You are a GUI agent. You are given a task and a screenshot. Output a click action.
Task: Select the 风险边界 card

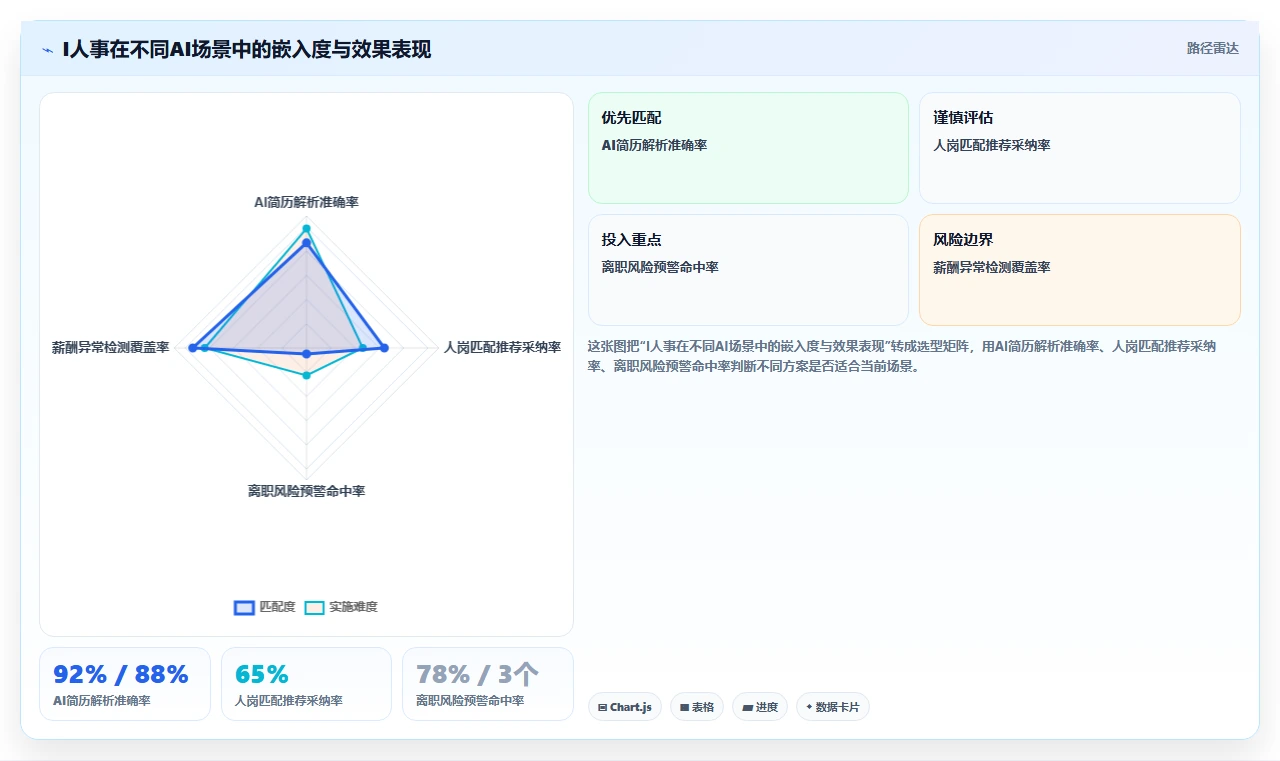click(1080, 270)
